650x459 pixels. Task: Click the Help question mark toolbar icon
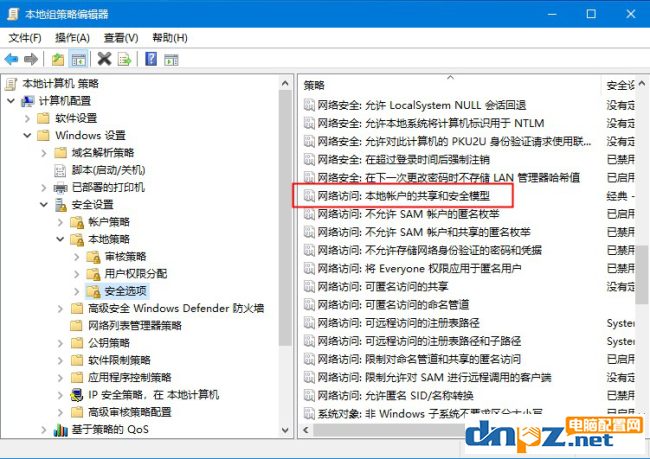(x=151, y=59)
